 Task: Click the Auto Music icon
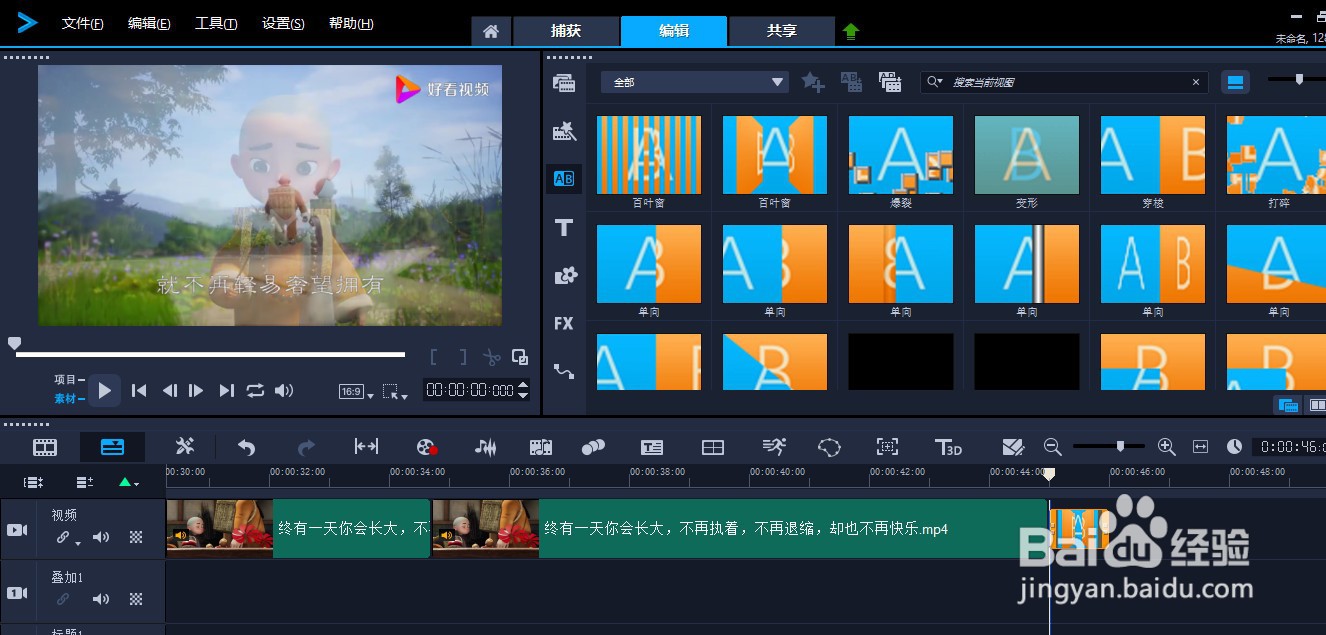(x=541, y=447)
